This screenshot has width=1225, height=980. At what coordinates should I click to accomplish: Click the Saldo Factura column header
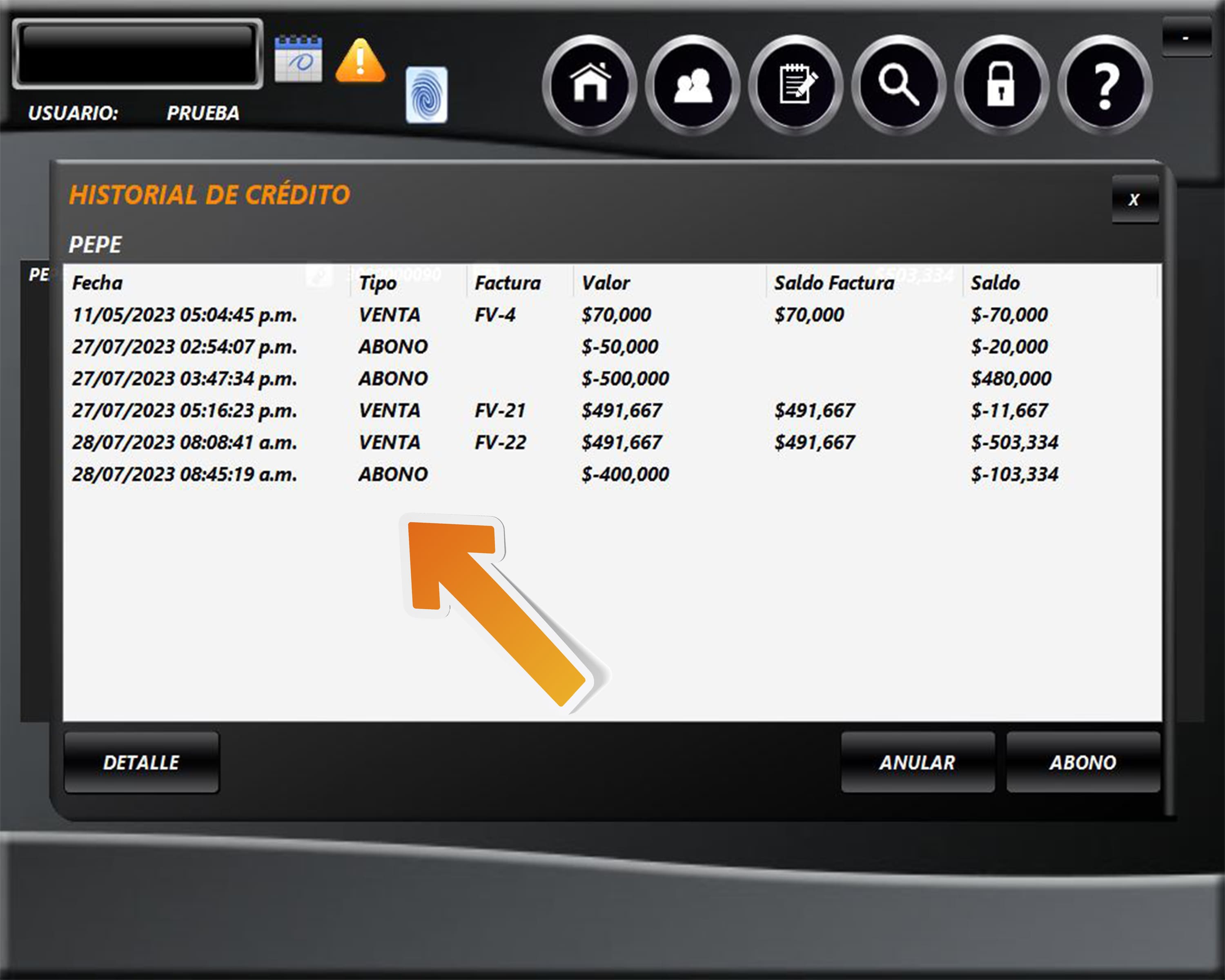[x=834, y=282]
